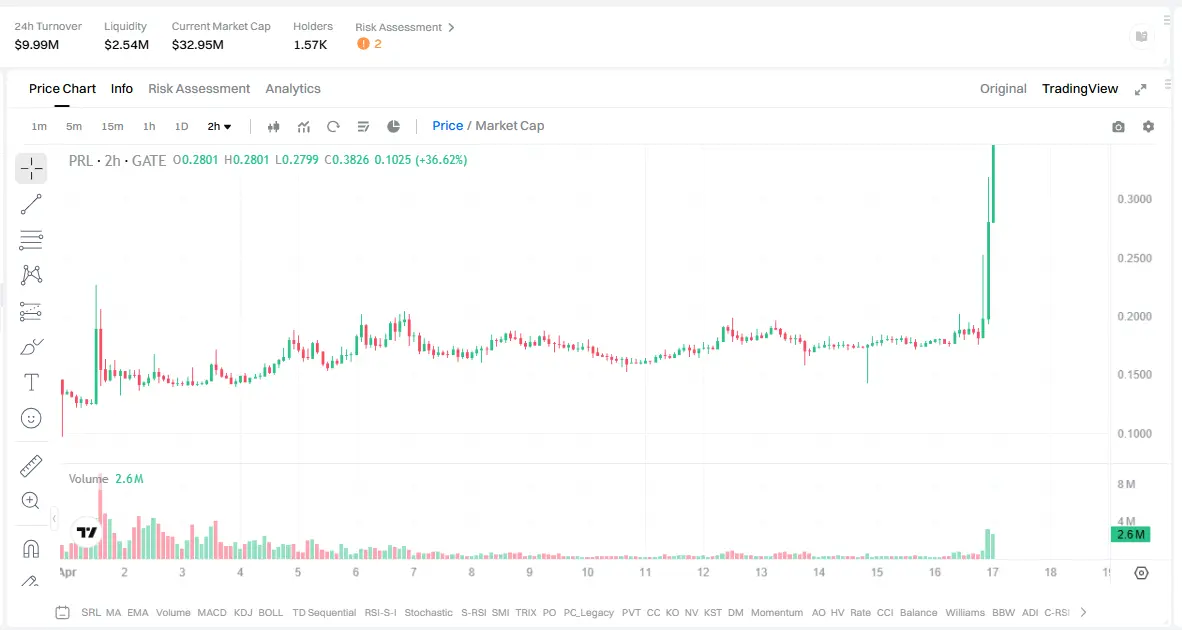The width and height of the screenshot is (1182, 630).
Task: Switch to the Analytics tab
Action: pos(293,88)
